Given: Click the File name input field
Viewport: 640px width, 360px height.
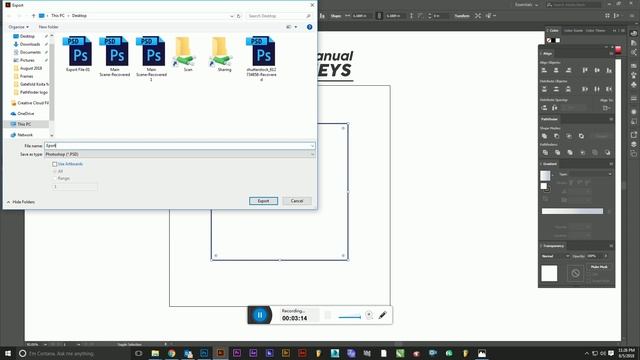Looking at the screenshot, I should point(177,146).
